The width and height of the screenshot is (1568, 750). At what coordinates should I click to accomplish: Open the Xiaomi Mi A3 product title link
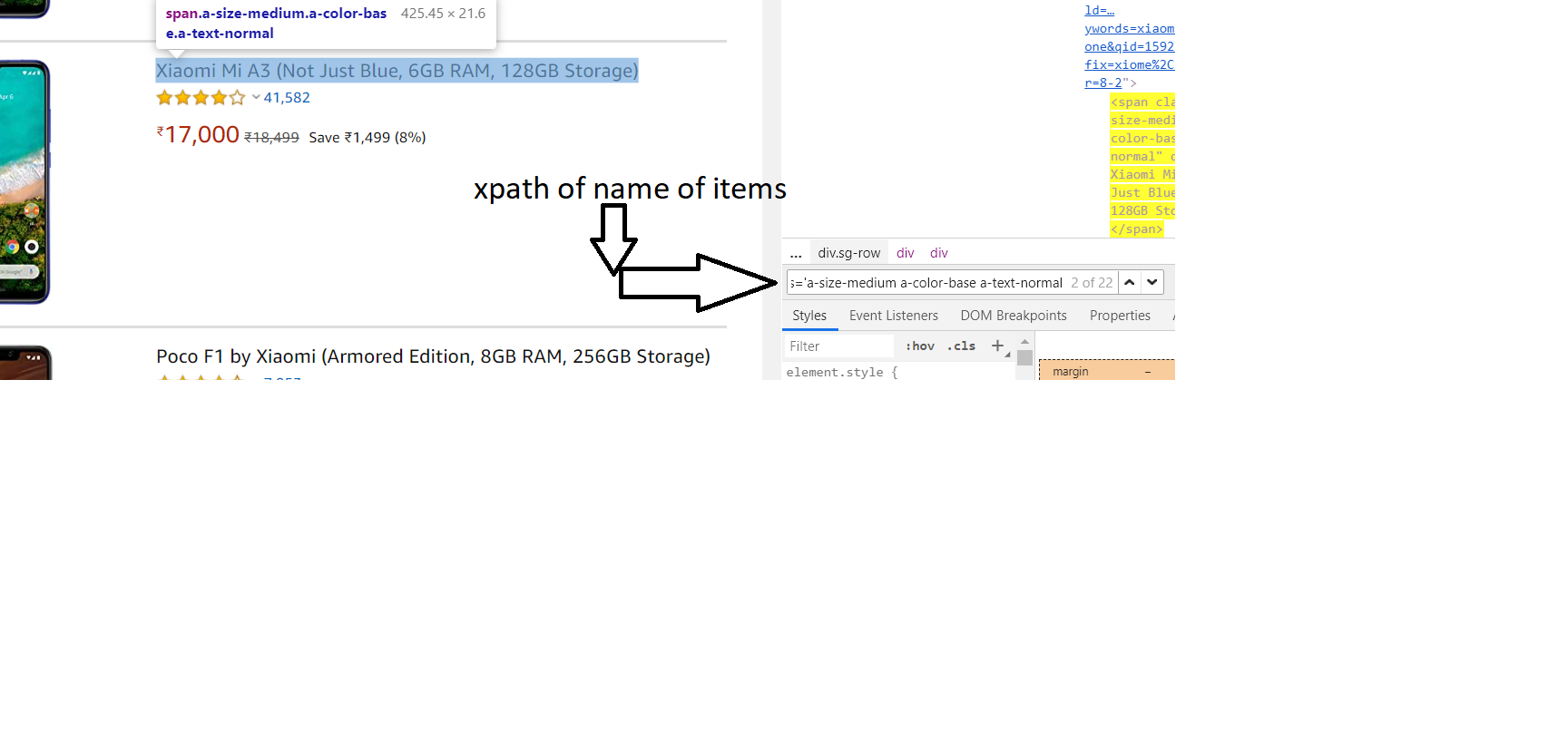pos(397,71)
